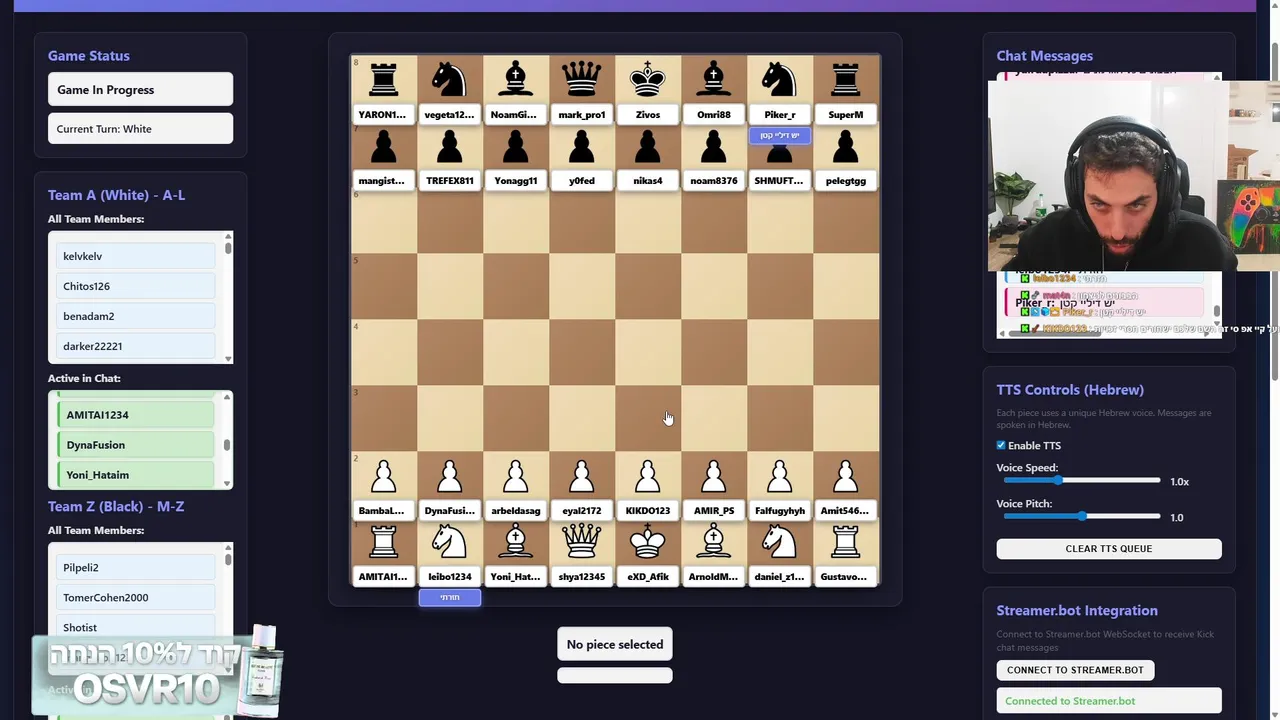Click active chat user DynaFusion
This screenshot has width=1280, height=720.
click(138, 445)
